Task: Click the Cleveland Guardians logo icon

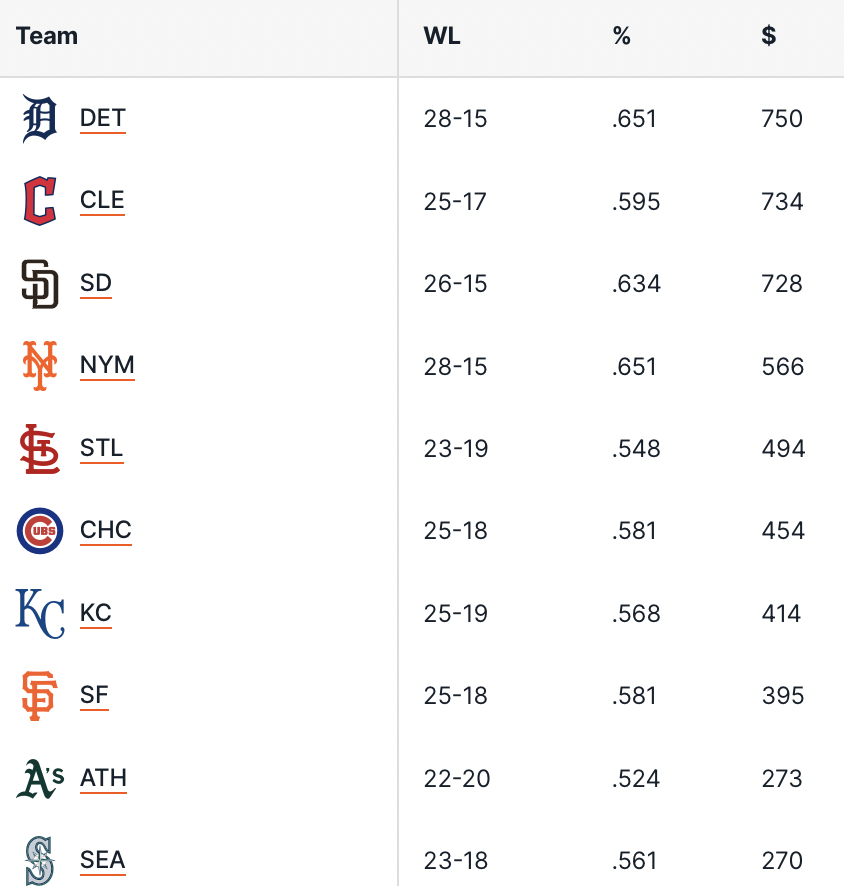Action: (x=40, y=201)
